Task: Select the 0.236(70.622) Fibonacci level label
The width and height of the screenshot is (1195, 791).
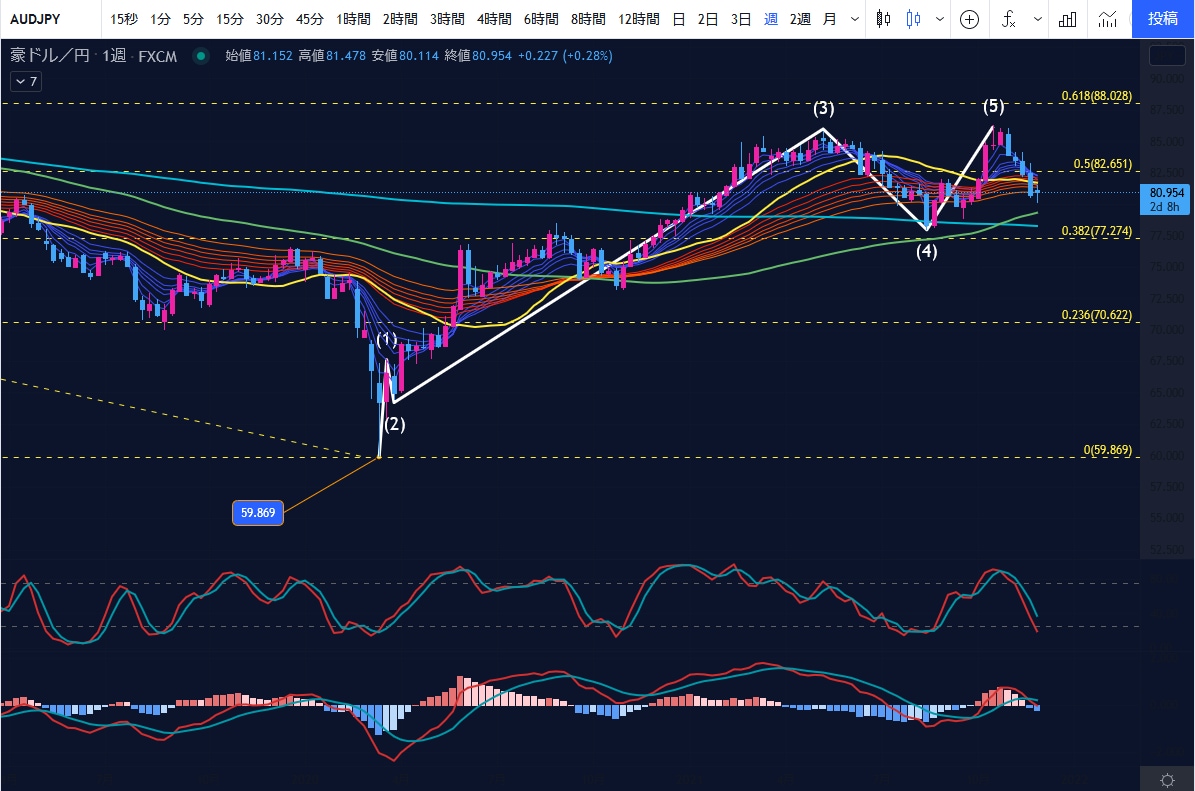Action: coord(1097,315)
